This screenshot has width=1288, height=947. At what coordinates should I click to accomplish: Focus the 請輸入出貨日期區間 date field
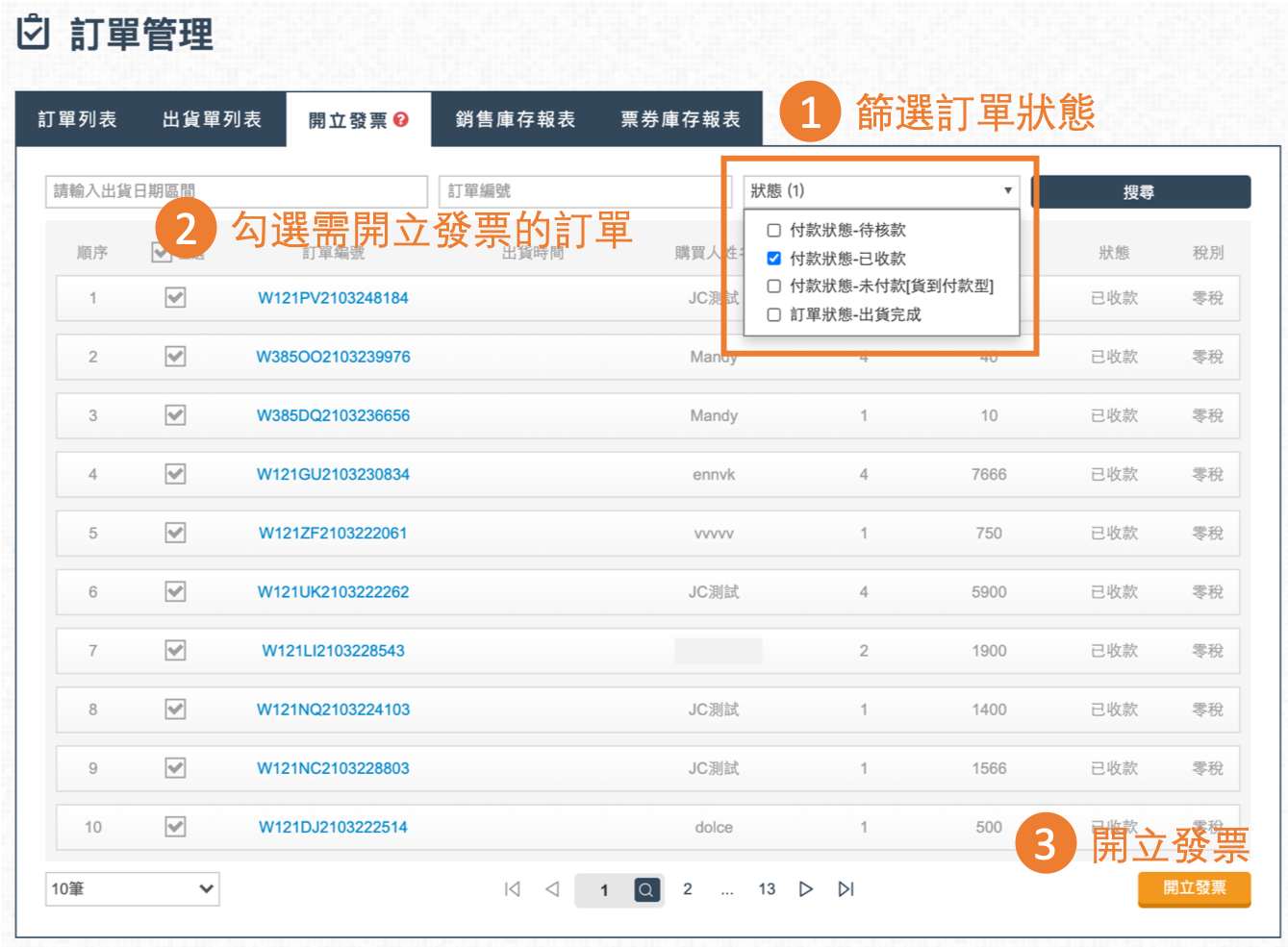(237, 191)
